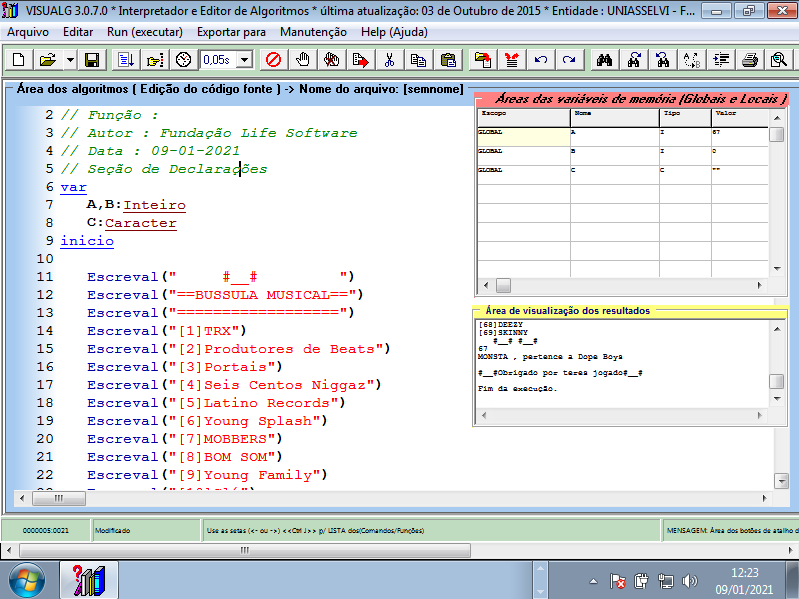Clear breakpoints with the crossed hand icon
The height and width of the screenshot is (599, 799).
332,60
